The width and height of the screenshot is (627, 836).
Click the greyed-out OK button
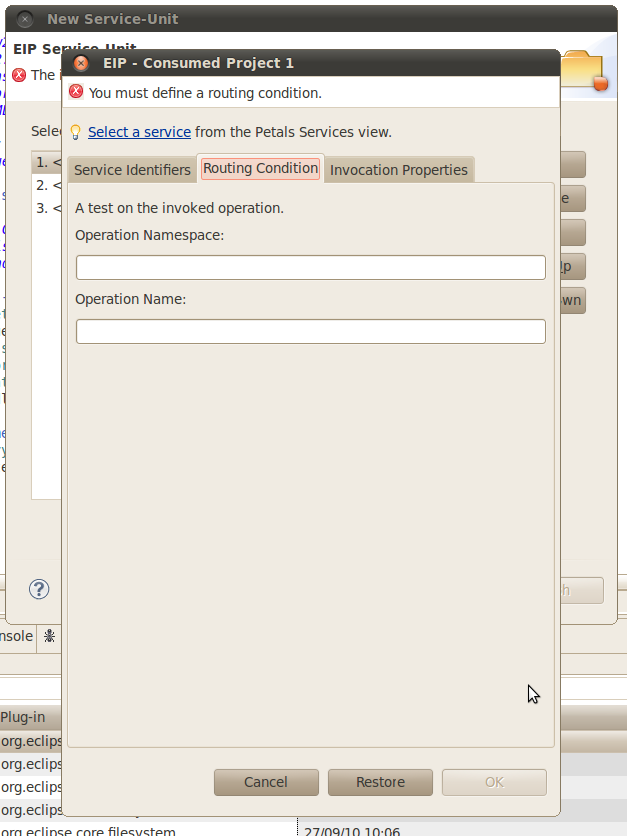point(494,782)
